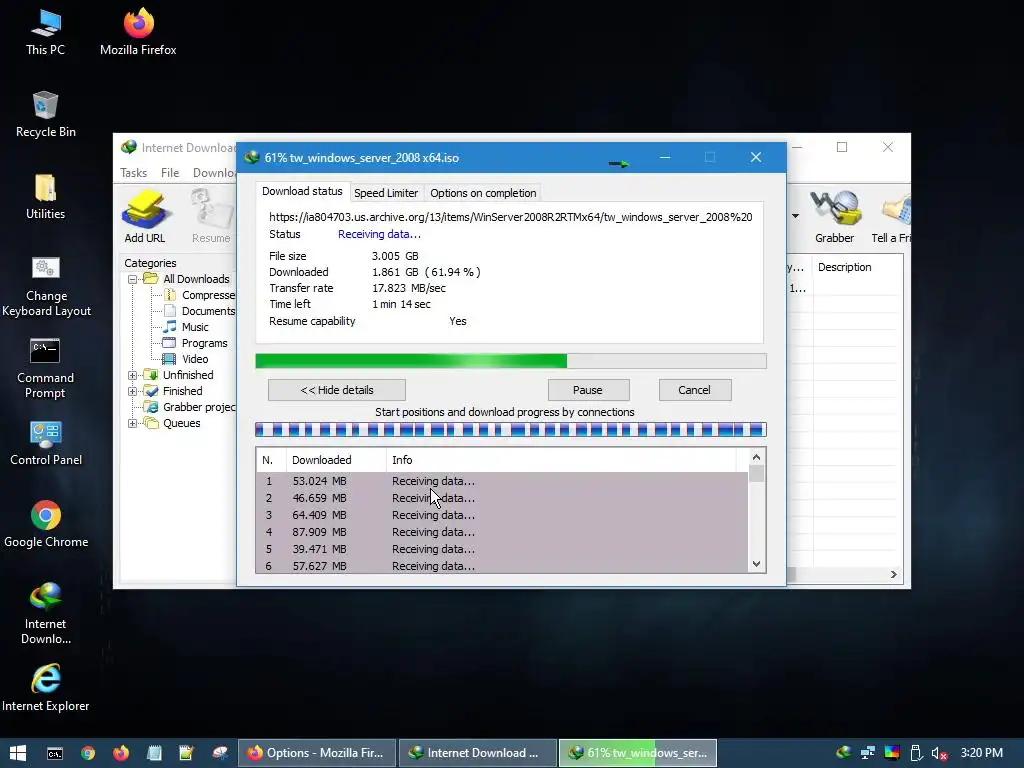This screenshot has width=1024, height=768.
Task: Open the IDM toolbar overflow dropdown arrow
Action: click(795, 216)
